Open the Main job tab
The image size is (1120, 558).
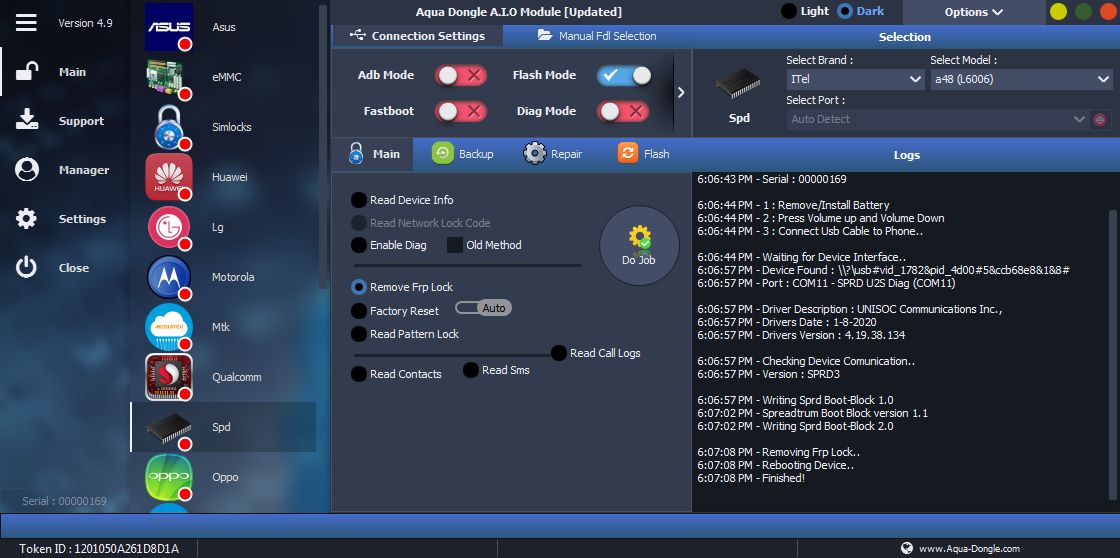pos(373,154)
